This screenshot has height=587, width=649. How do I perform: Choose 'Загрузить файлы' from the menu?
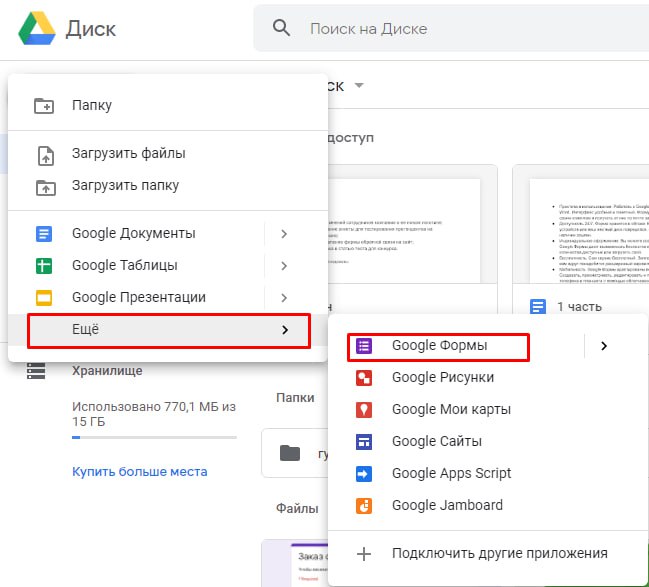(x=168, y=153)
